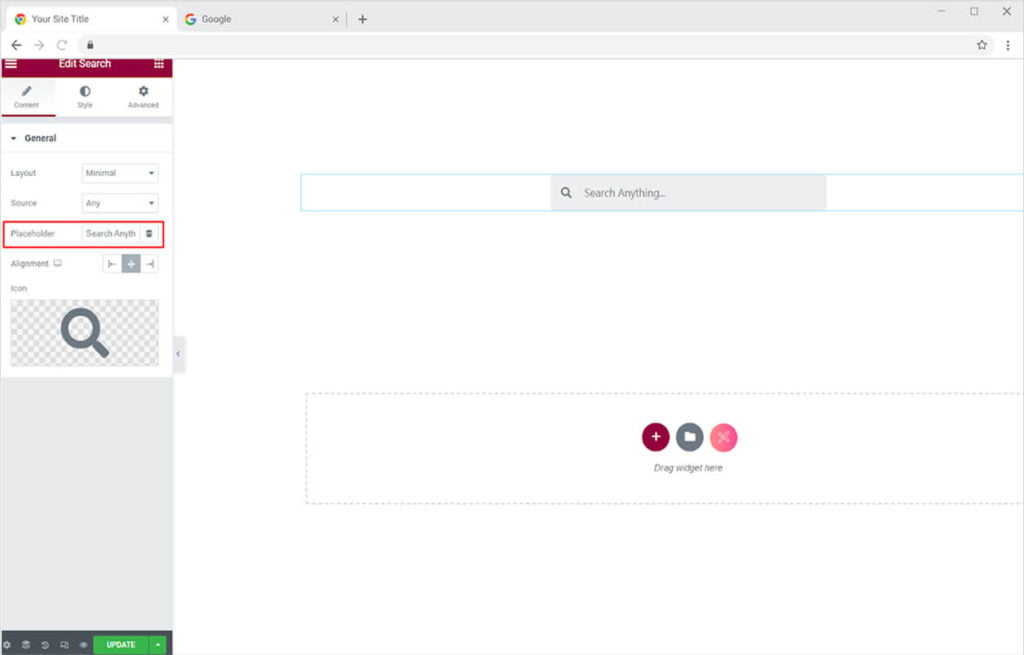Image resolution: width=1024 pixels, height=655 pixels.
Task: Preview changes with the eye icon
Action: (x=83, y=645)
